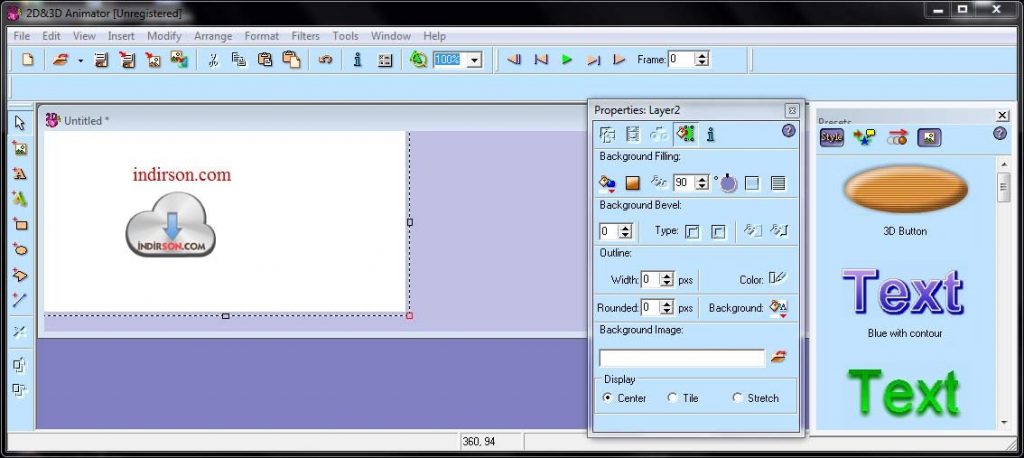Click the Background Image path field
The height and width of the screenshot is (458, 1024).
681,358
